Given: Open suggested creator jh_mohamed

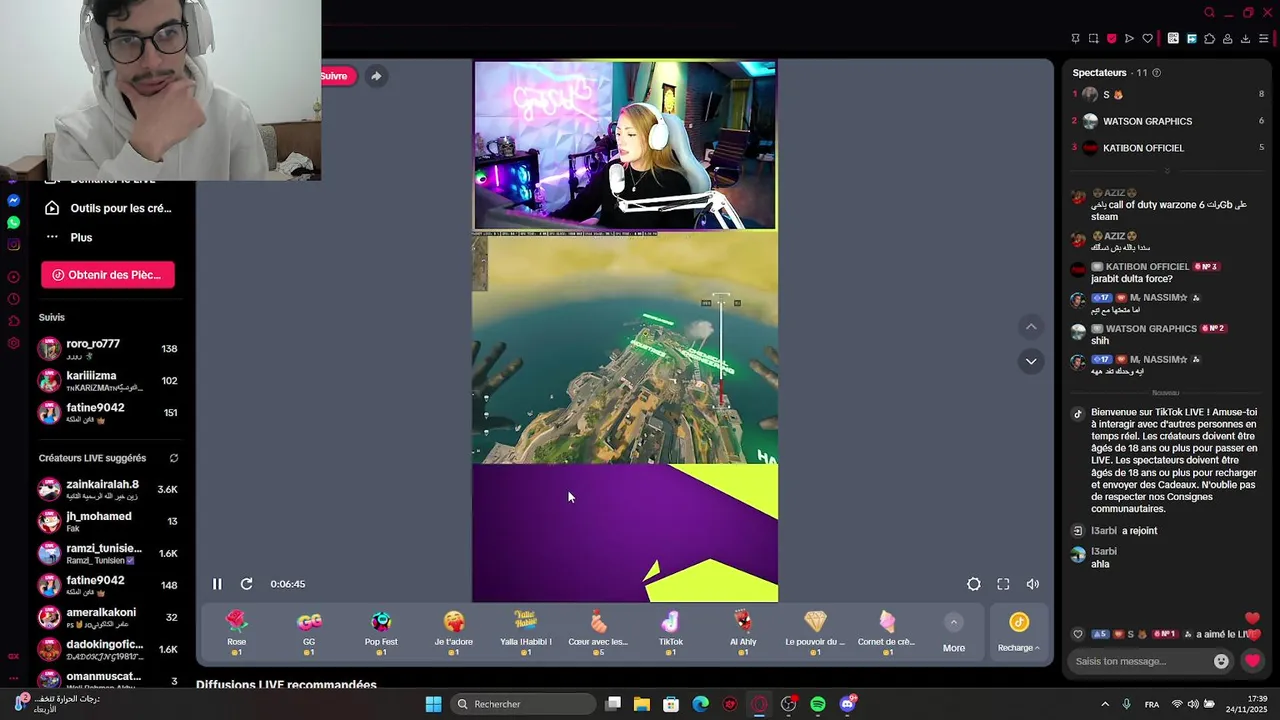Looking at the screenshot, I should point(108,521).
